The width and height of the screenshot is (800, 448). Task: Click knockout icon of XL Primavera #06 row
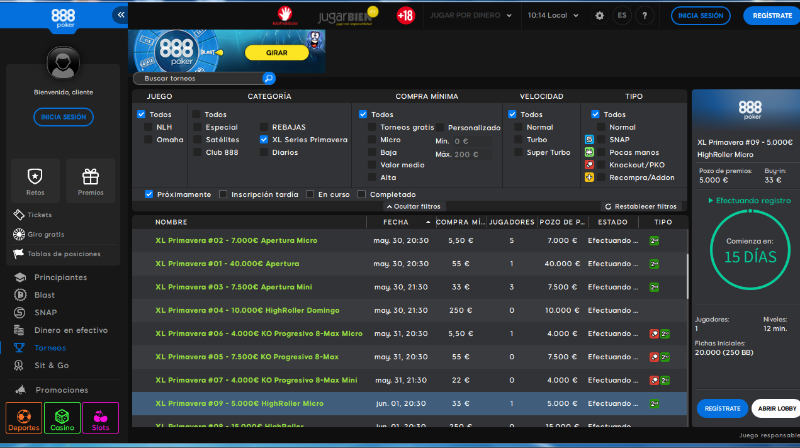click(654, 334)
